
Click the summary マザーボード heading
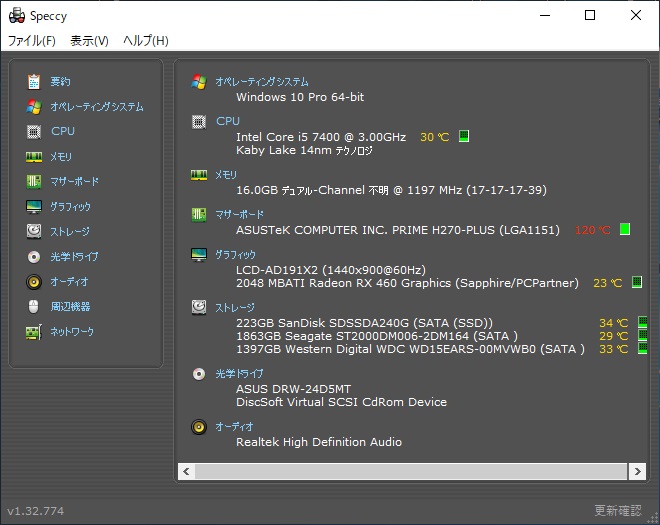[x=240, y=215]
